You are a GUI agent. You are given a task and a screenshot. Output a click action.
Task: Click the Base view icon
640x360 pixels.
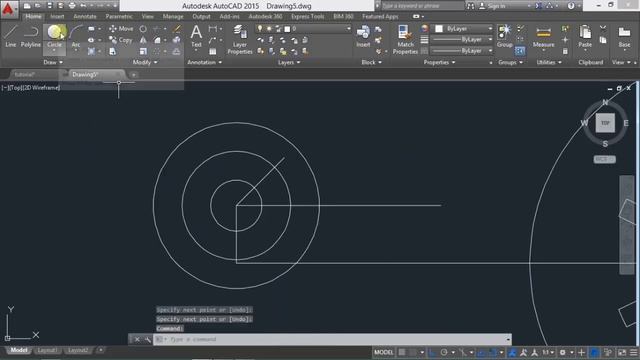(624, 37)
